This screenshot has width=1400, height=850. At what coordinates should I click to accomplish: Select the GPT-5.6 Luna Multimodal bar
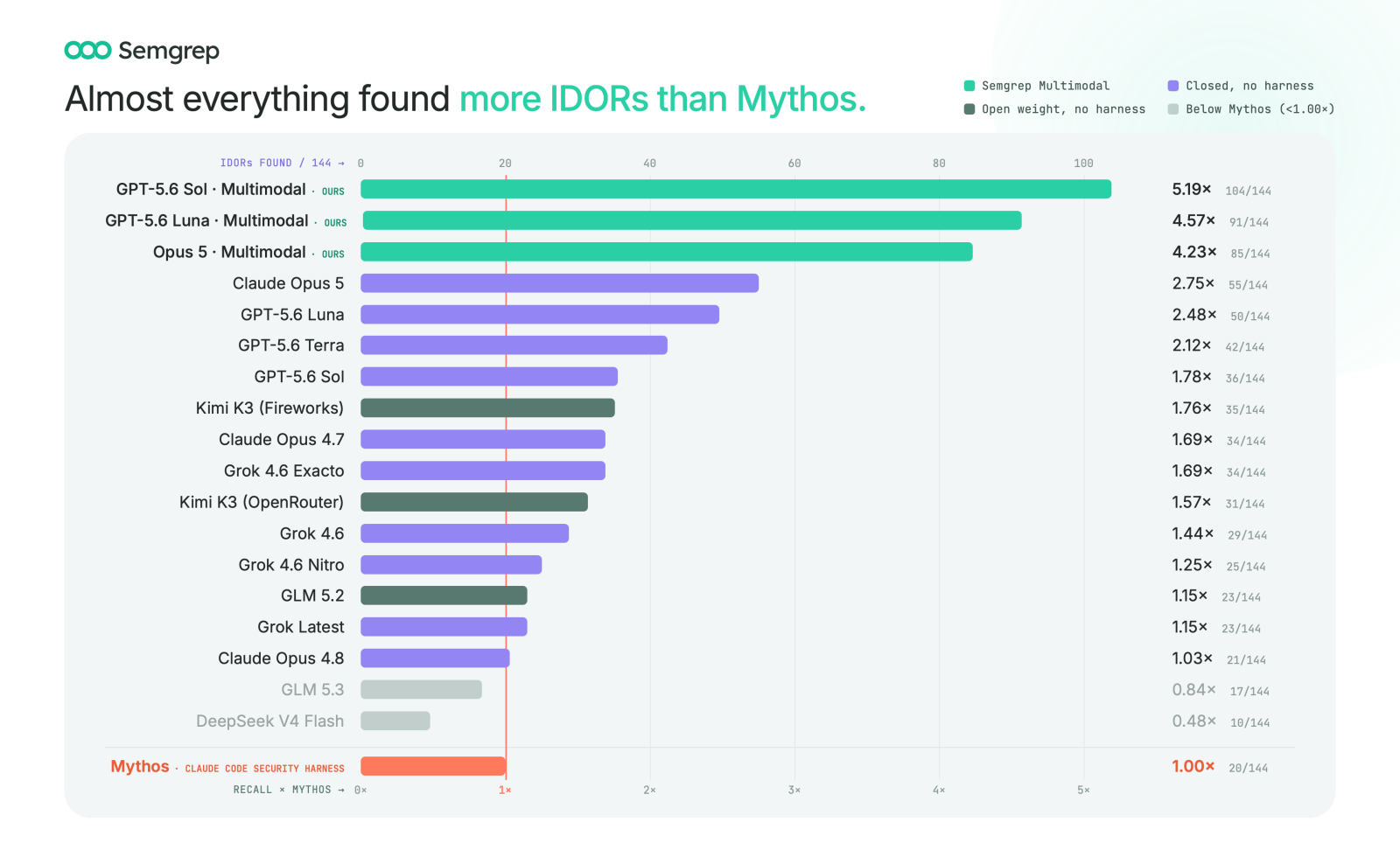coord(692,220)
